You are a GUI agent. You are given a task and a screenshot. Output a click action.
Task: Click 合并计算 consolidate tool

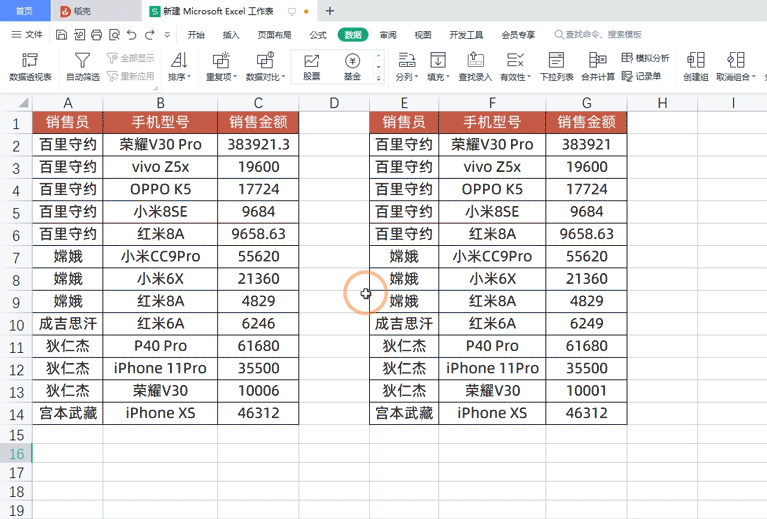click(x=598, y=67)
